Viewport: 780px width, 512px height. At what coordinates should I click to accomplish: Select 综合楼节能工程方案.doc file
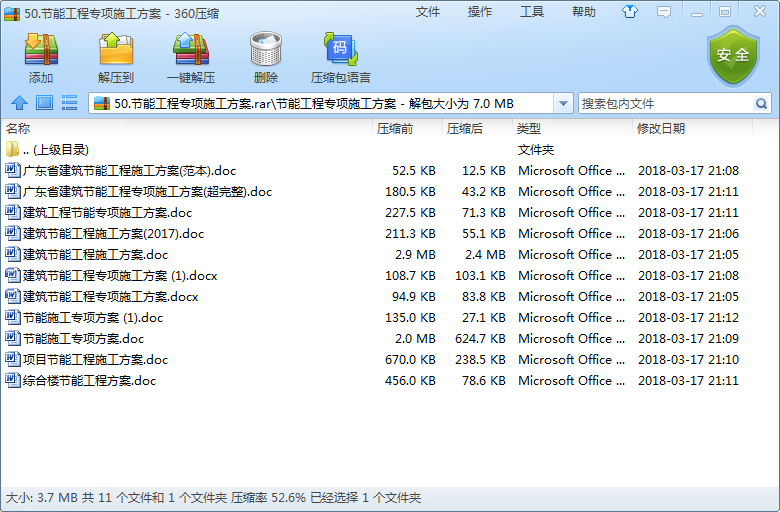[89, 381]
